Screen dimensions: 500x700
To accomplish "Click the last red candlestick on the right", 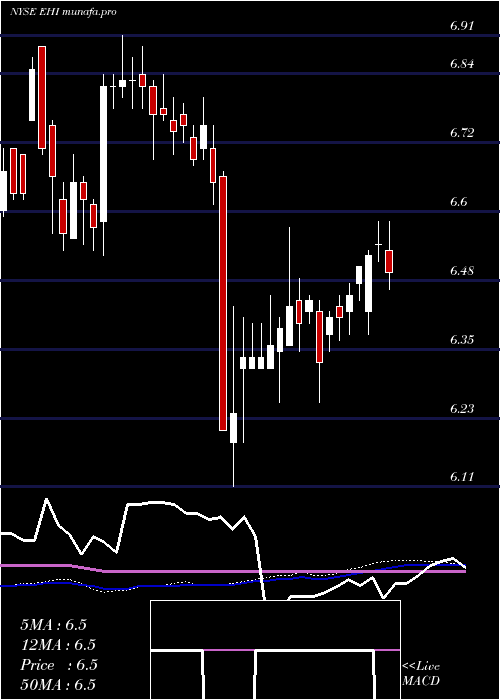I will [389, 261].
